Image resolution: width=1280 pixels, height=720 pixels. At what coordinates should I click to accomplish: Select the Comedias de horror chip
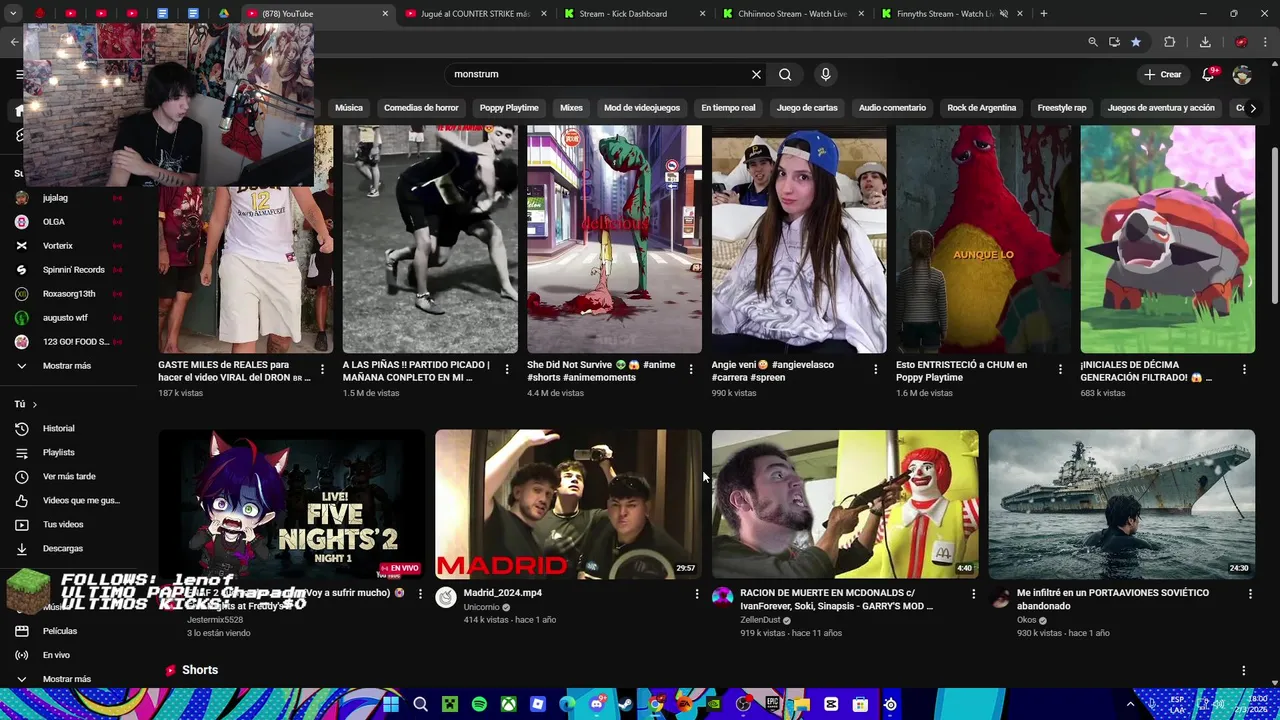pos(421,108)
